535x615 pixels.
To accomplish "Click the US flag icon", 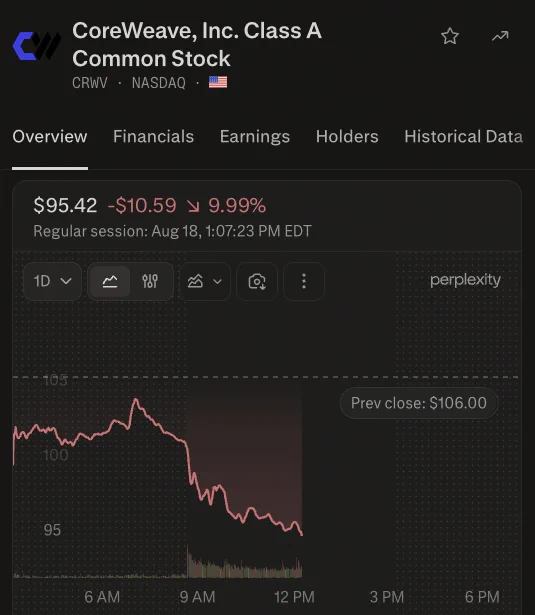I will [218, 82].
